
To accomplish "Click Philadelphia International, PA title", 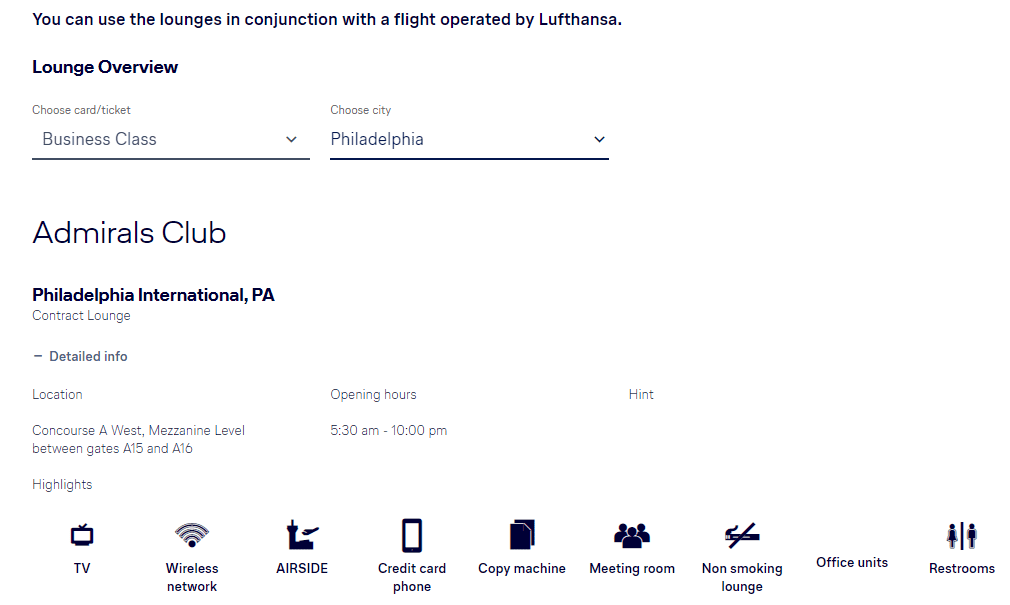I will pyautogui.click(x=153, y=295).
